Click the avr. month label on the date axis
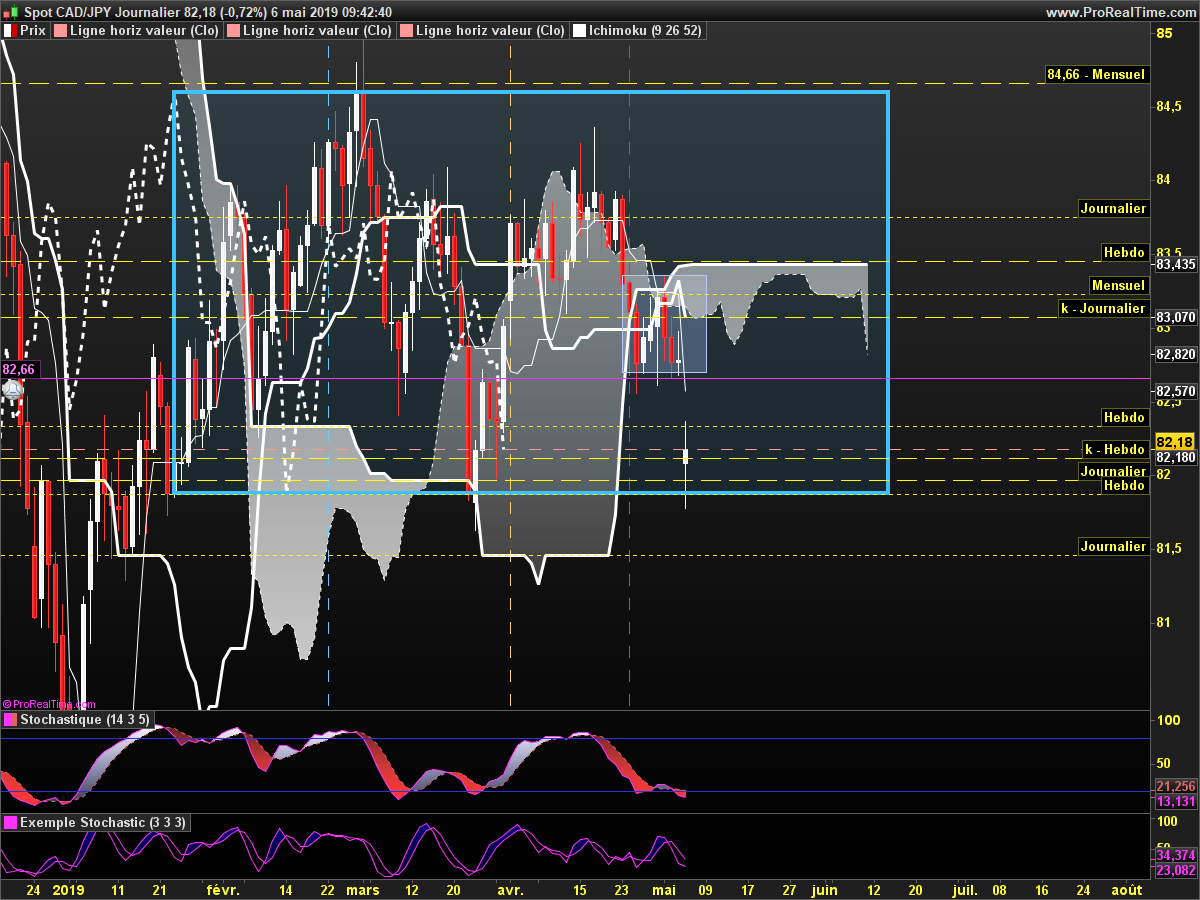The width and height of the screenshot is (1200, 900). tap(510, 888)
